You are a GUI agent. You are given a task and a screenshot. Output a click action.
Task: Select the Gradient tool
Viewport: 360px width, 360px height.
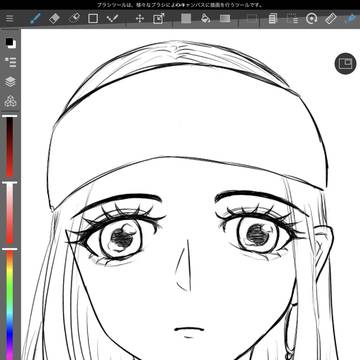[x=225, y=18]
